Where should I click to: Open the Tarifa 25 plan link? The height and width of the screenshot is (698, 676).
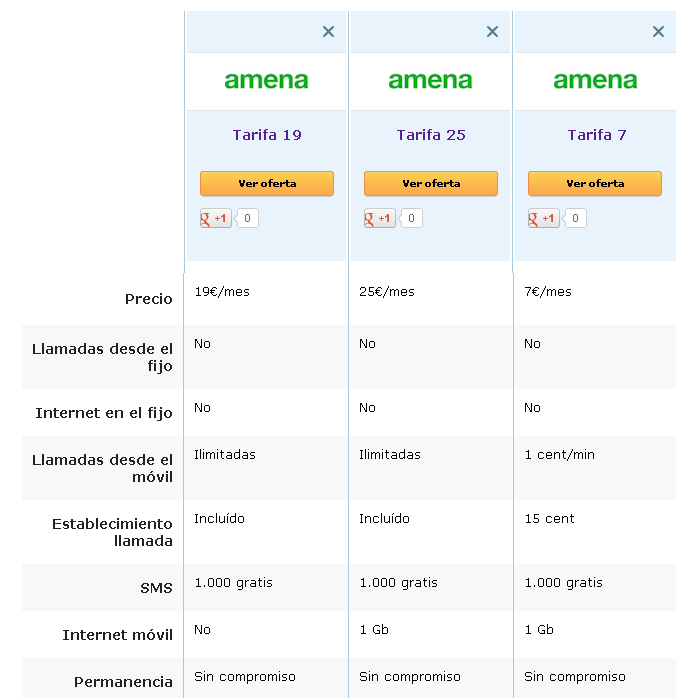pos(431,135)
